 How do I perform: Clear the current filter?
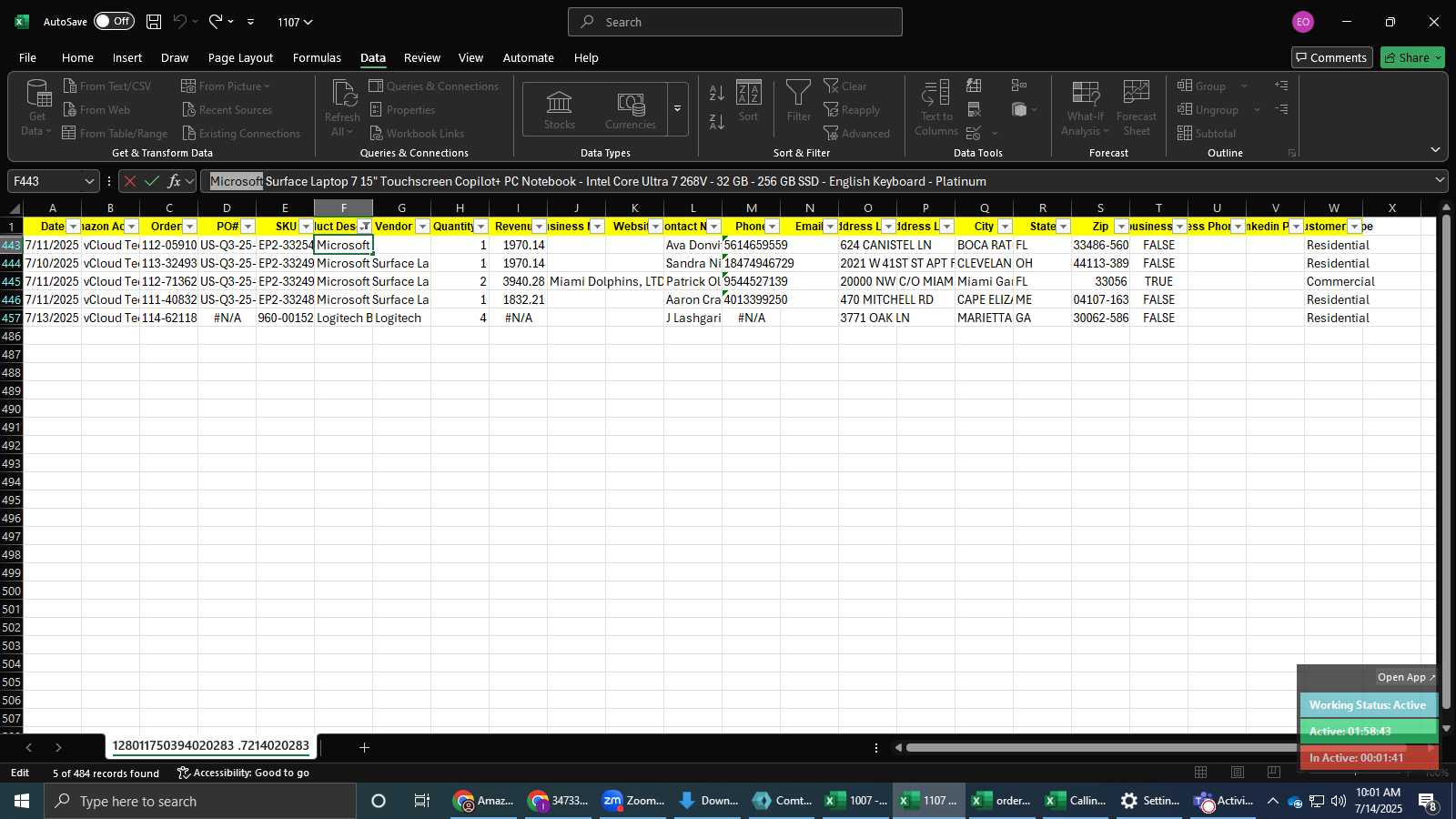(x=845, y=86)
